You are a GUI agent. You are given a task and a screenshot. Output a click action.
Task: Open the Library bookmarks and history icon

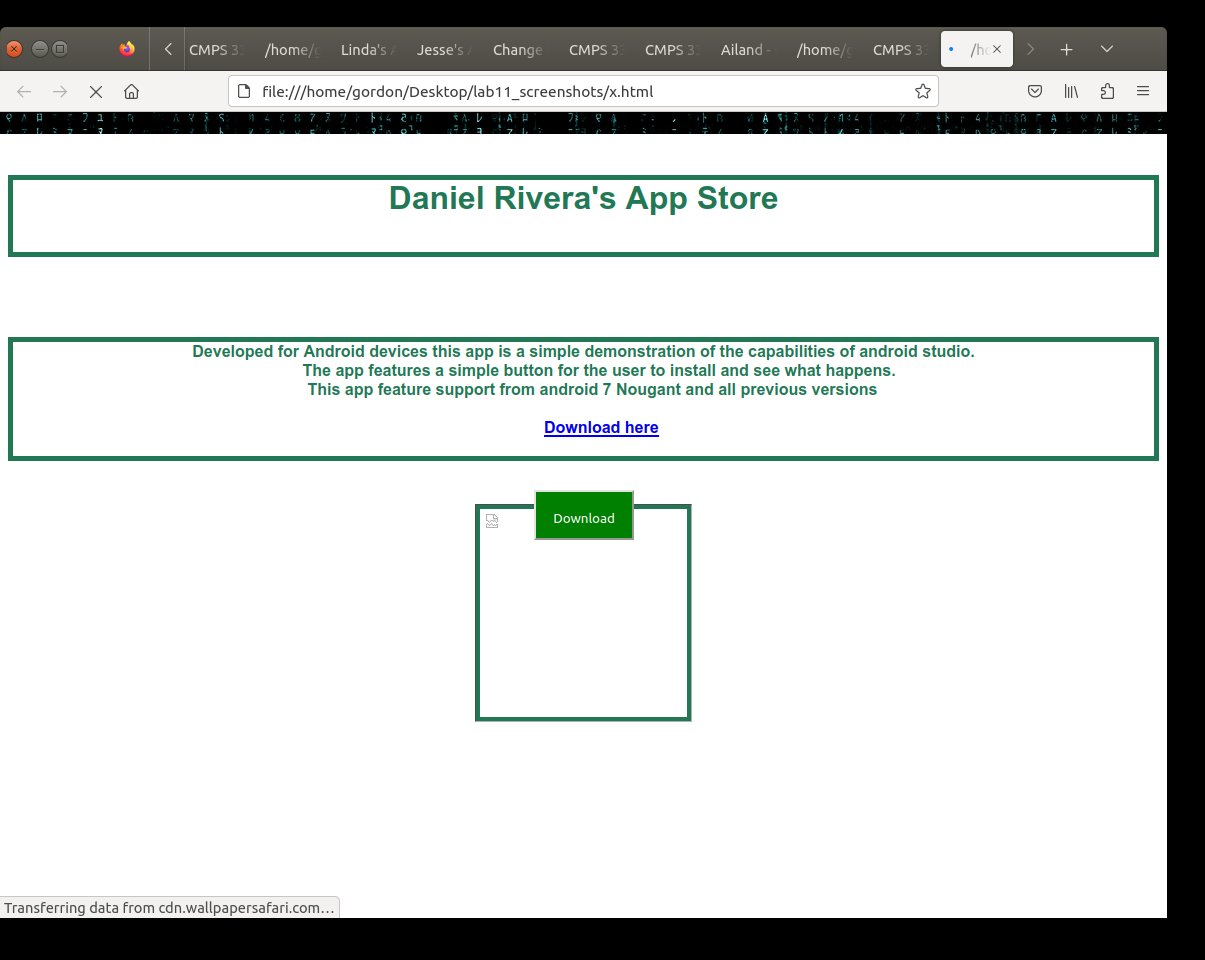[x=1071, y=92]
